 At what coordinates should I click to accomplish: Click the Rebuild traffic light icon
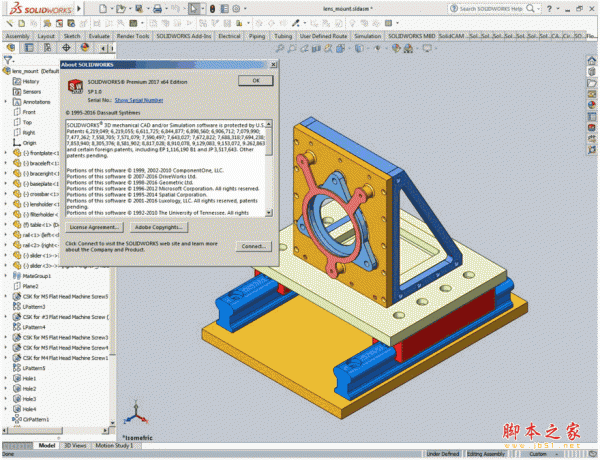213,8
